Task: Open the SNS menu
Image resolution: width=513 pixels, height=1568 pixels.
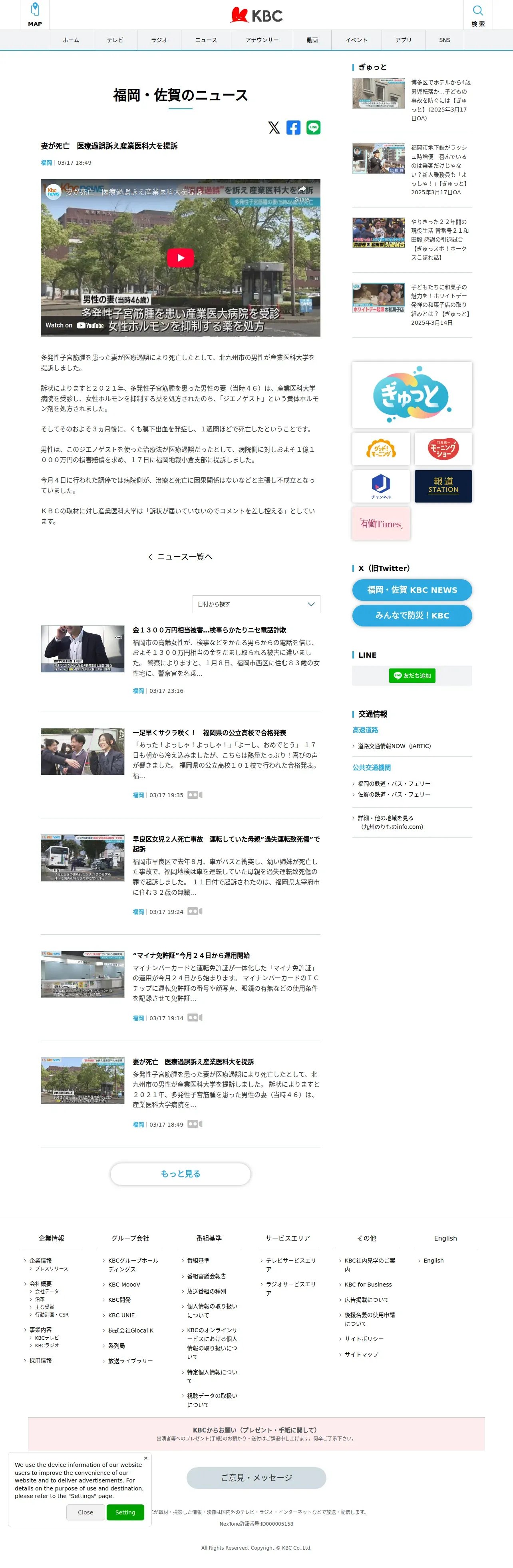Action: (x=445, y=40)
